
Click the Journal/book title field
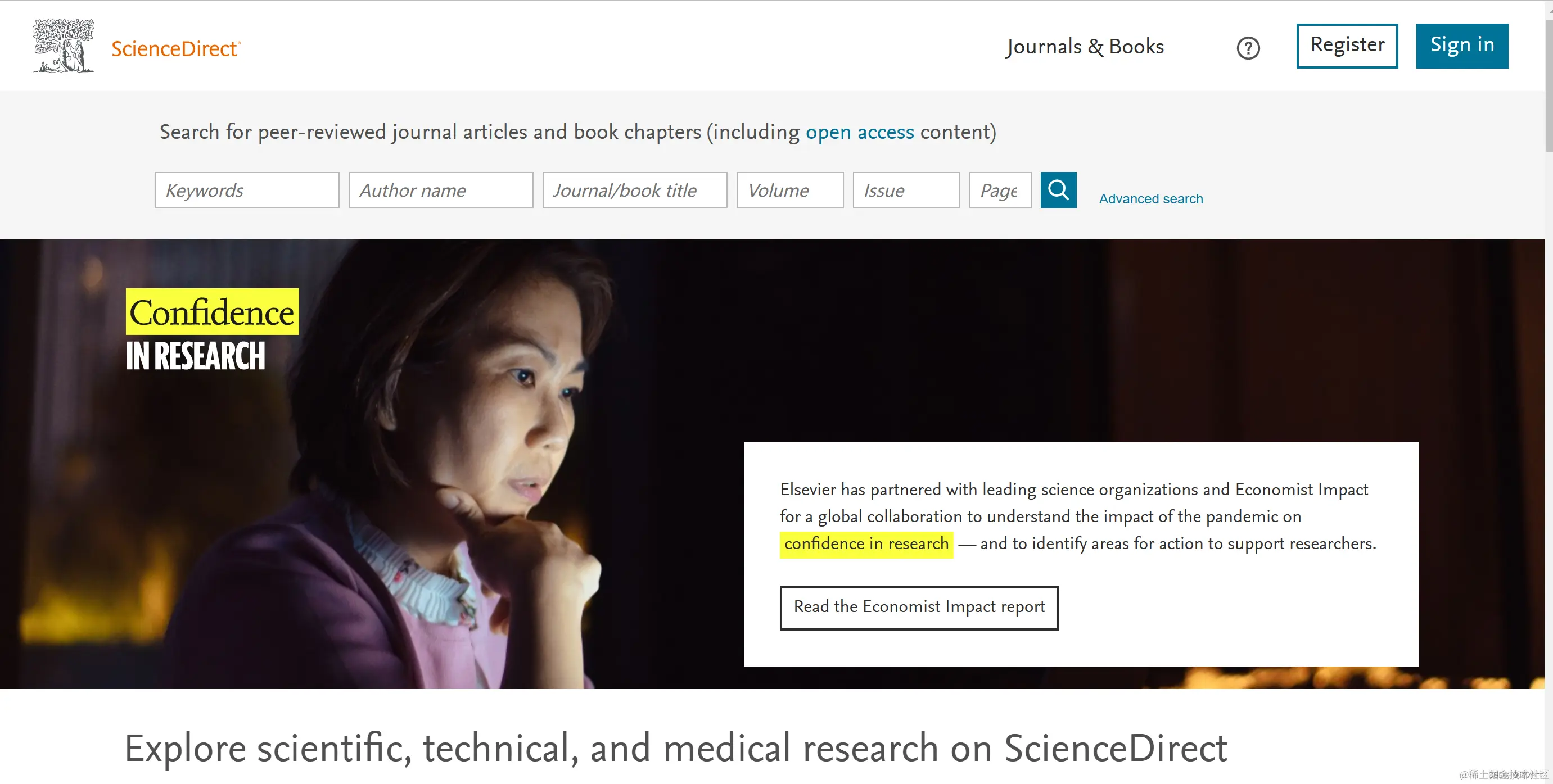click(x=634, y=191)
